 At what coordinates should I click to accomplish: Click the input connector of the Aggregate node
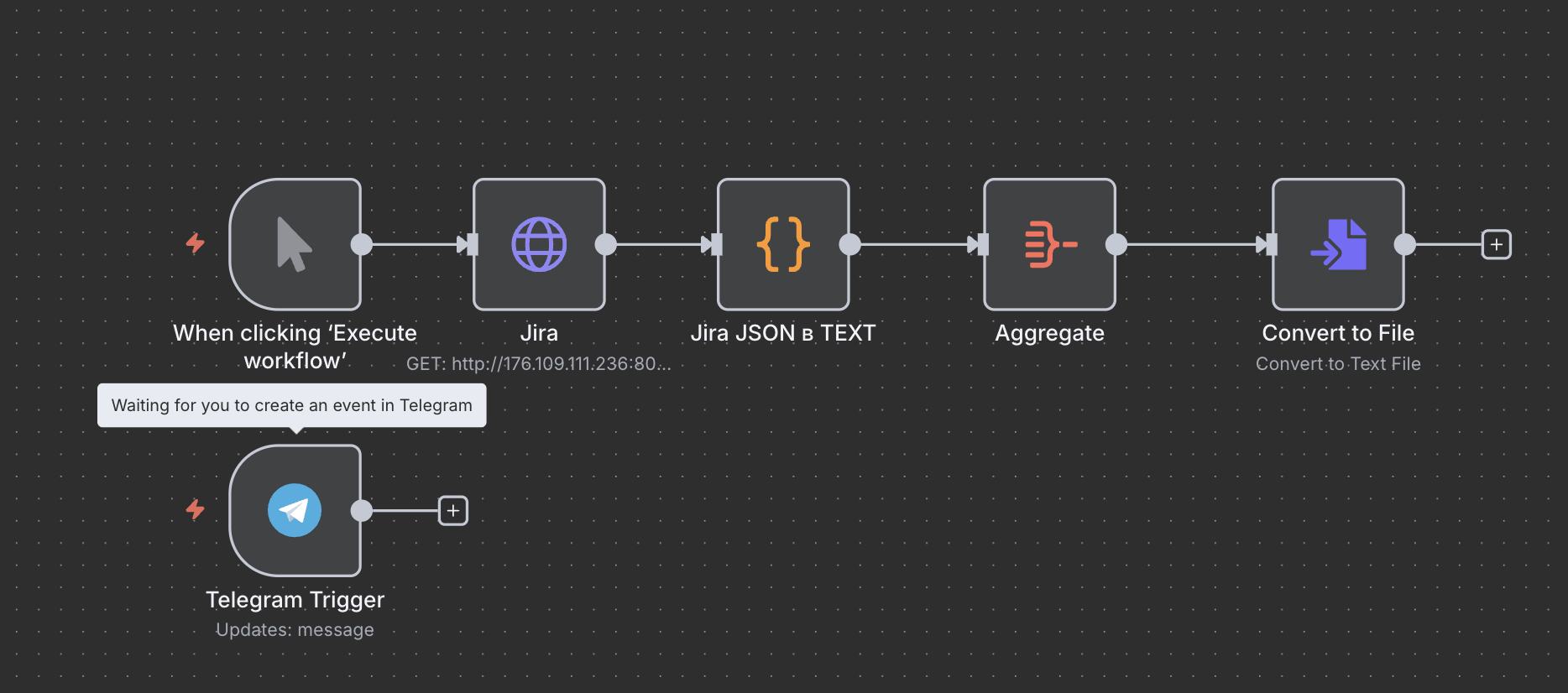tap(980, 244)
